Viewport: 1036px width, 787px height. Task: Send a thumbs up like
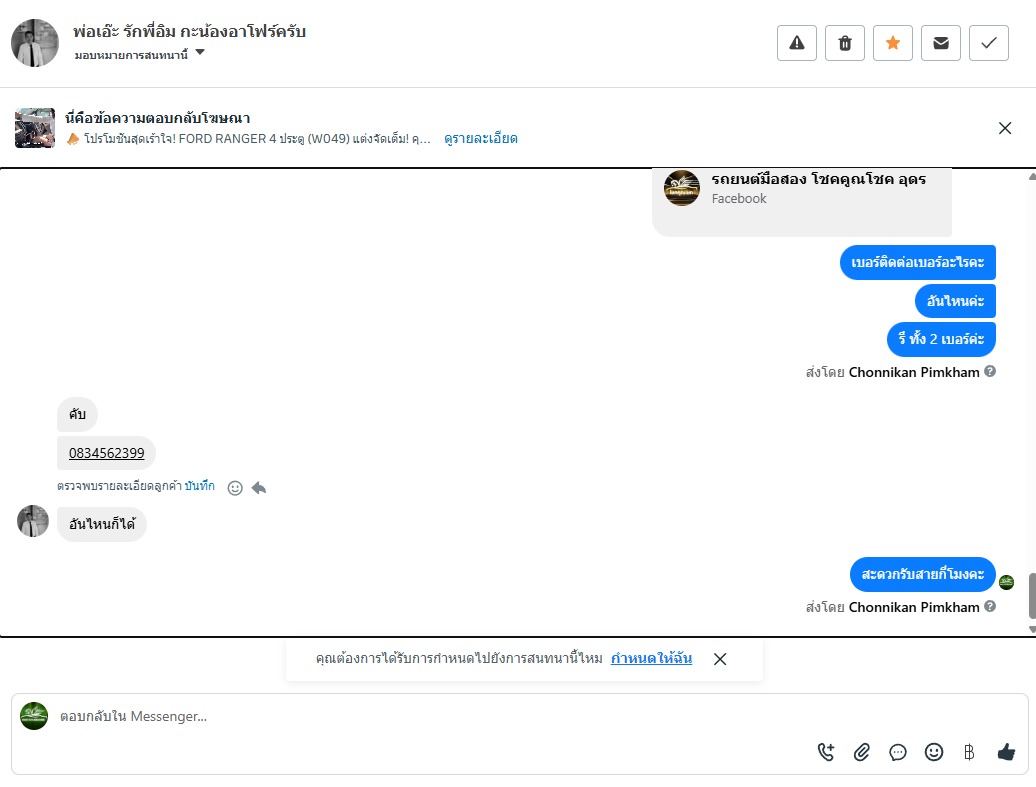point(1006,752)
